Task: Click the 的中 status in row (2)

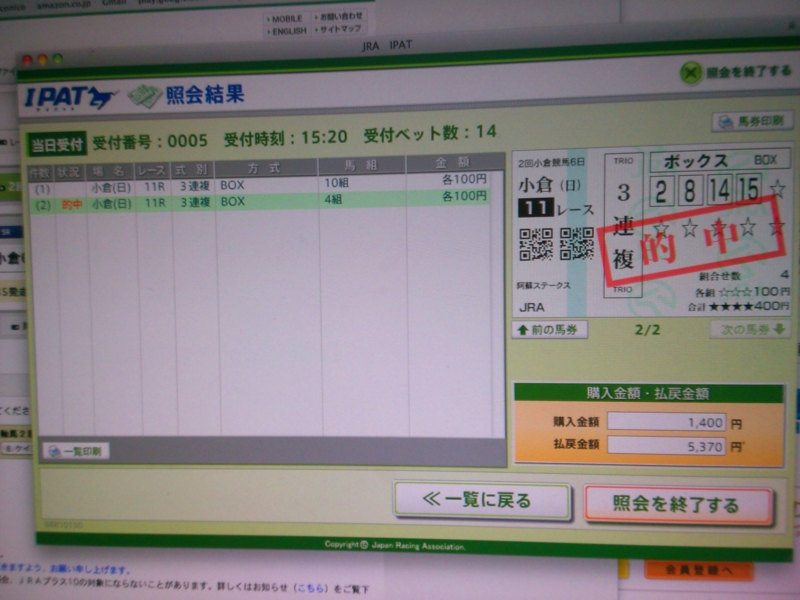Action: pos(71,205)
